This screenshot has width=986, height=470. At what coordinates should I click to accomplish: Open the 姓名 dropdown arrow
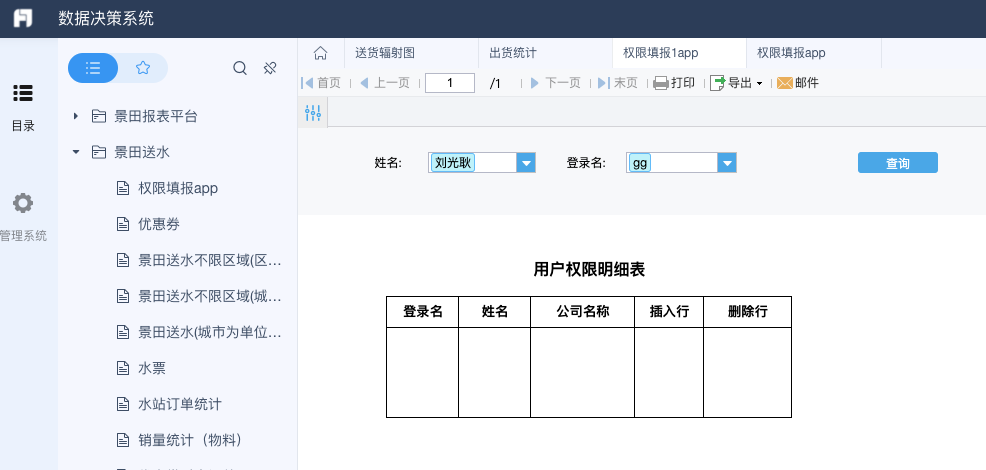point(526,163)
